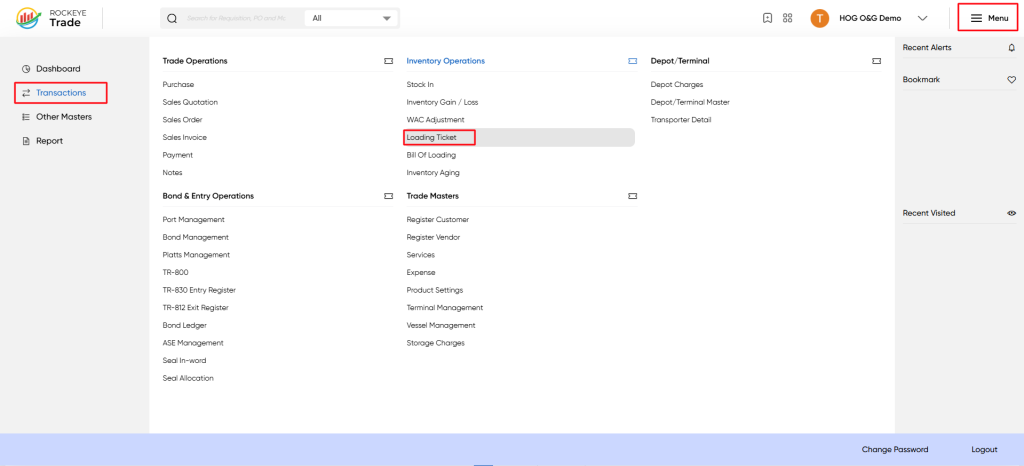Open Bond Ledger
1024x466 pixels.
tap(185, 326)
